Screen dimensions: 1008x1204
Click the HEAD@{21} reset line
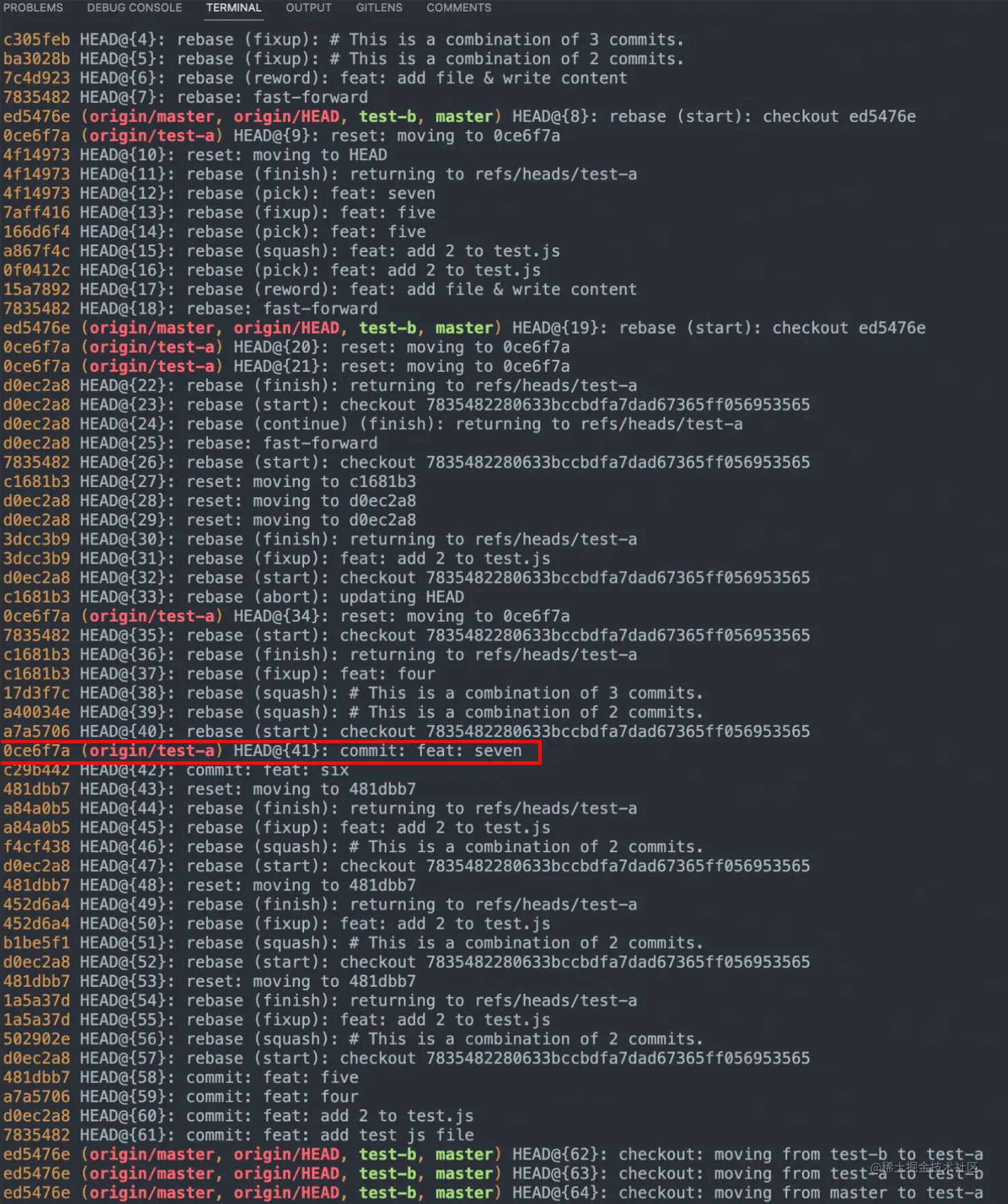coord(286,367)
